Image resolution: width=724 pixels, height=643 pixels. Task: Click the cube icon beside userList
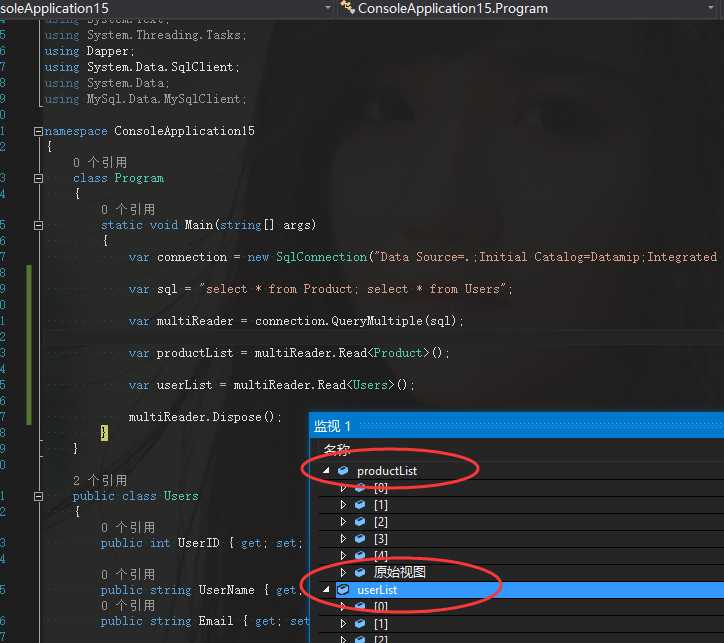[343, 590]
